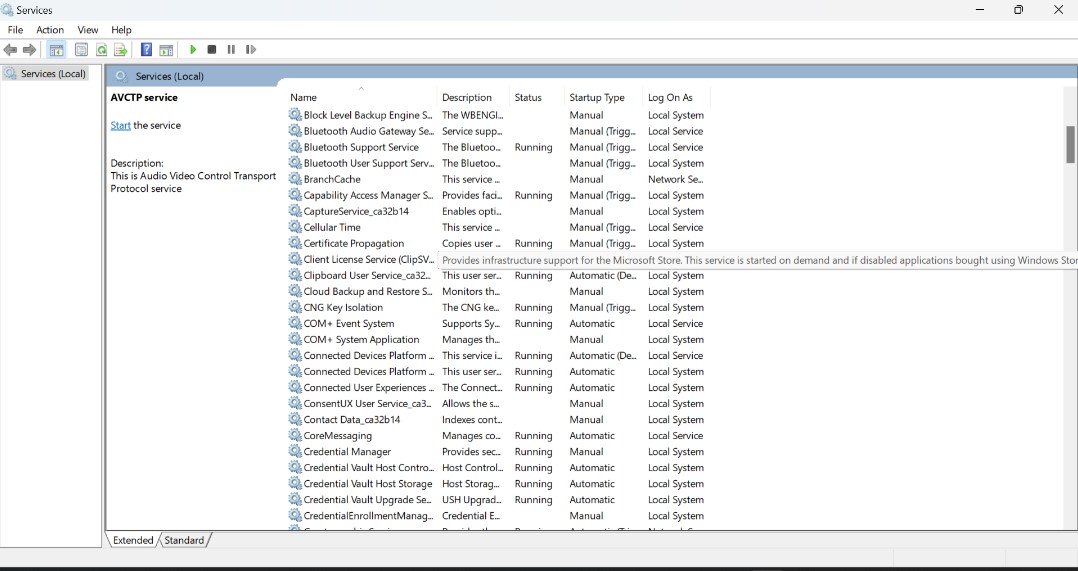Sort by the Log On As column header
The image size is (1078, 571).
click(670, 98)
